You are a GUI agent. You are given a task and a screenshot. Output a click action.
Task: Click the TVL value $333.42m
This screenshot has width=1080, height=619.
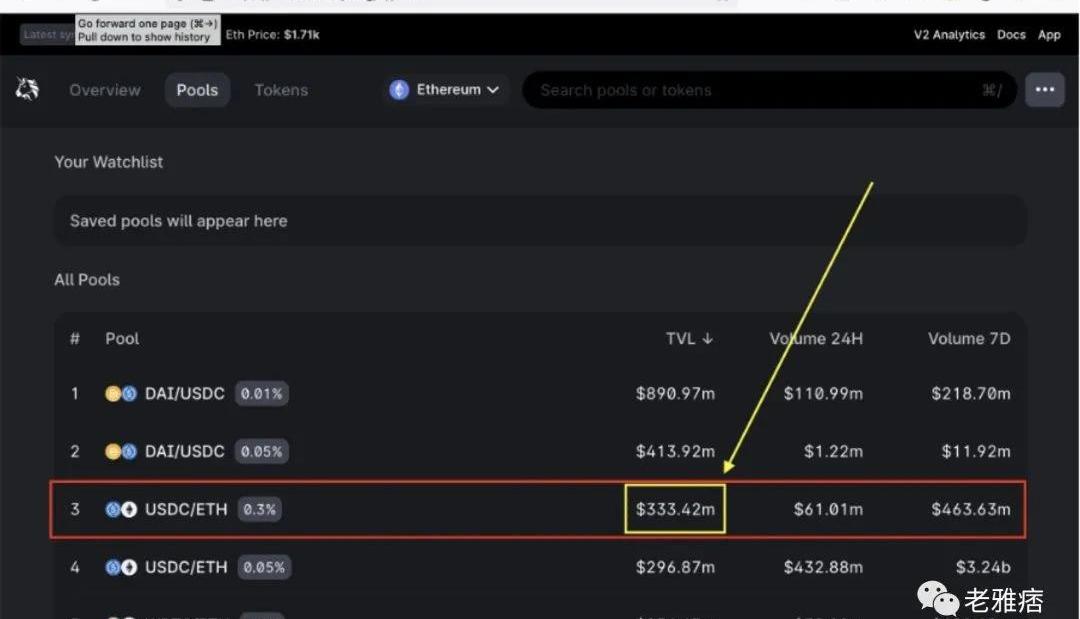(x=675, y=510)
